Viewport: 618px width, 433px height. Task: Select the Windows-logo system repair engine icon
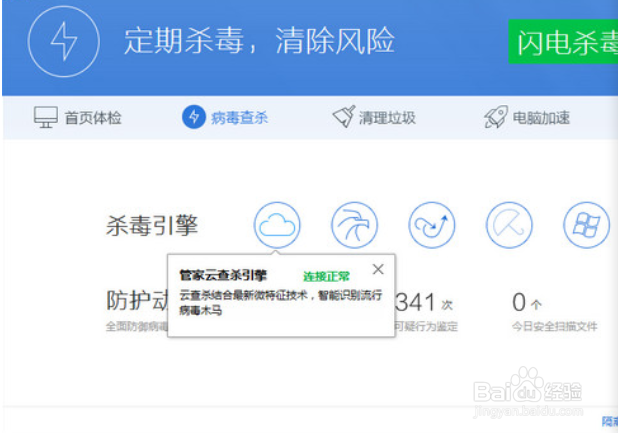586,225
